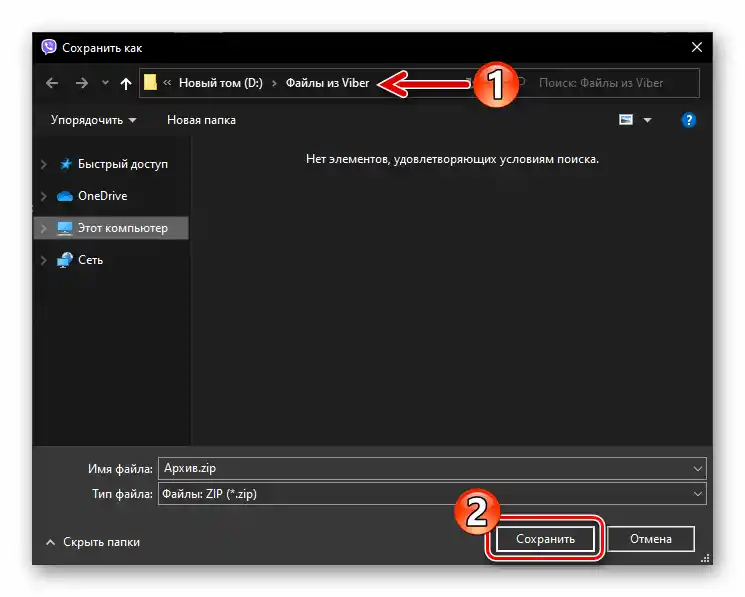Expand the OneDrive tree node
Screen dimensions: 745x597
tap(44, 196)
